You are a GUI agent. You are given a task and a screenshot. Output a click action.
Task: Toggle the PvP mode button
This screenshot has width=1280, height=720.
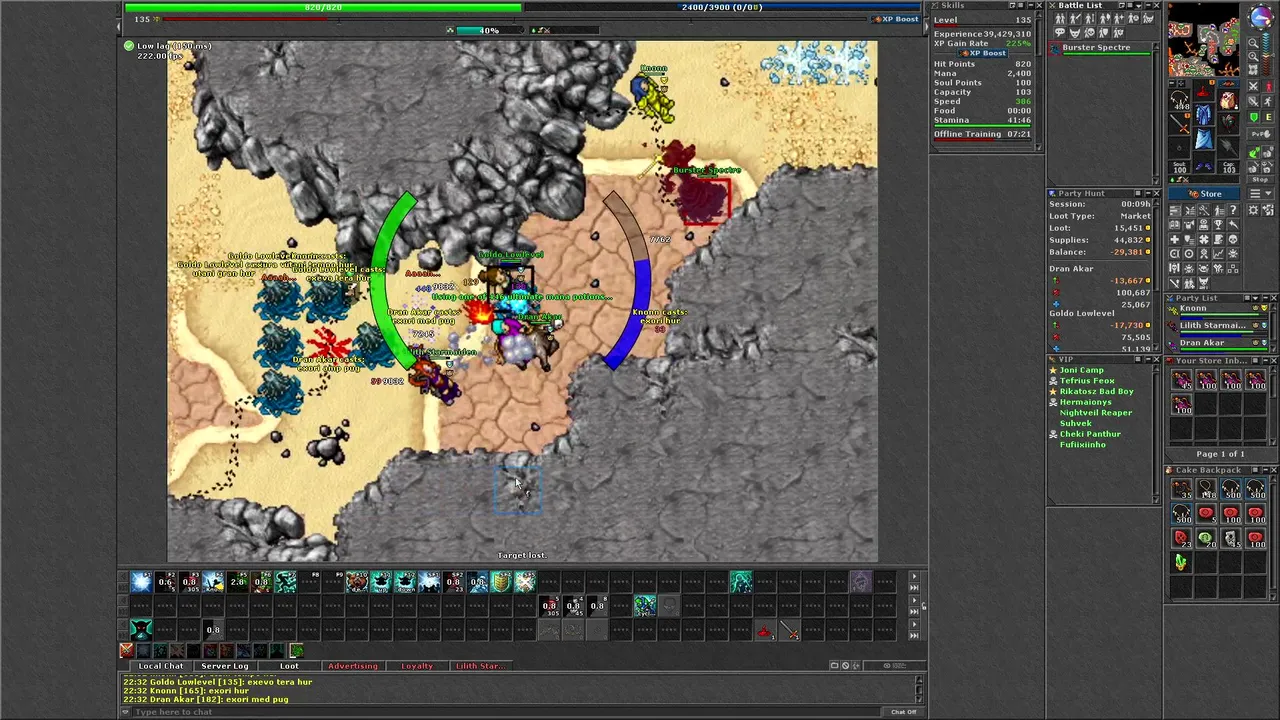pyautogui.click(x=1261, y=134)
